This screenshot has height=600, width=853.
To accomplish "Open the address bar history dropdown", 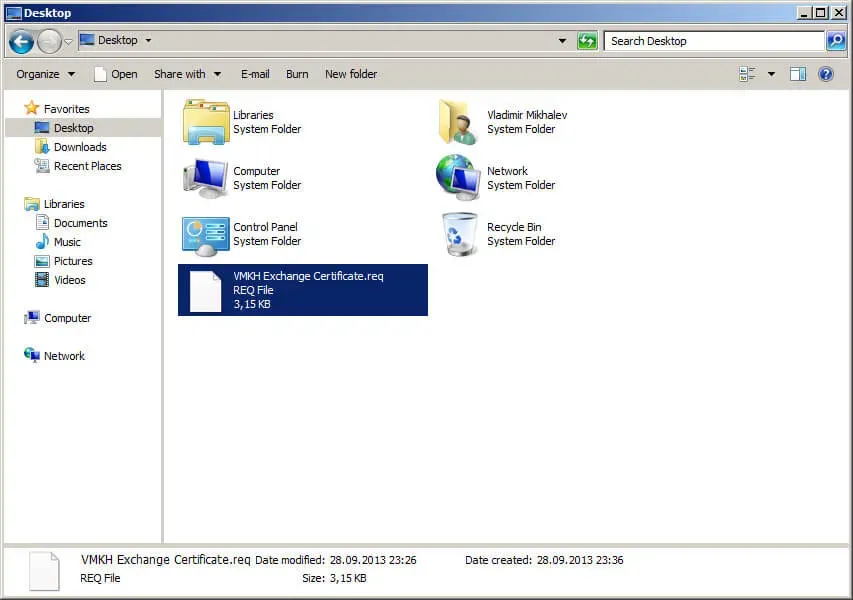I will (x=562, y=41).
